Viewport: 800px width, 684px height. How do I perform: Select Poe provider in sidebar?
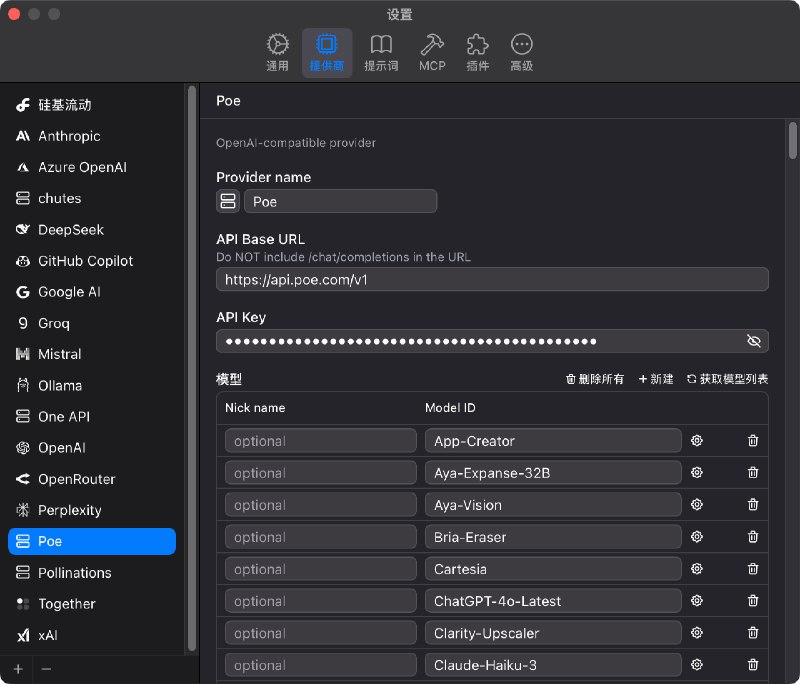pyautogui.click(x=92, y=541)
